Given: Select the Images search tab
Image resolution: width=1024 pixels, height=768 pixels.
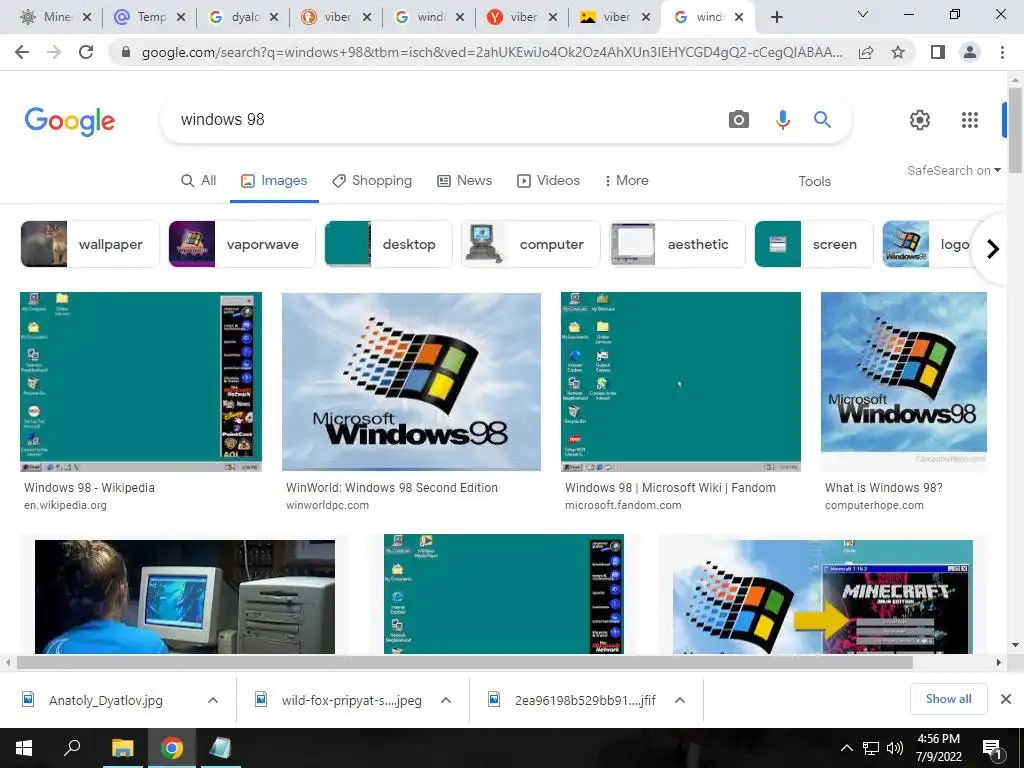Looking at the screenshot, I should [274, 180].
